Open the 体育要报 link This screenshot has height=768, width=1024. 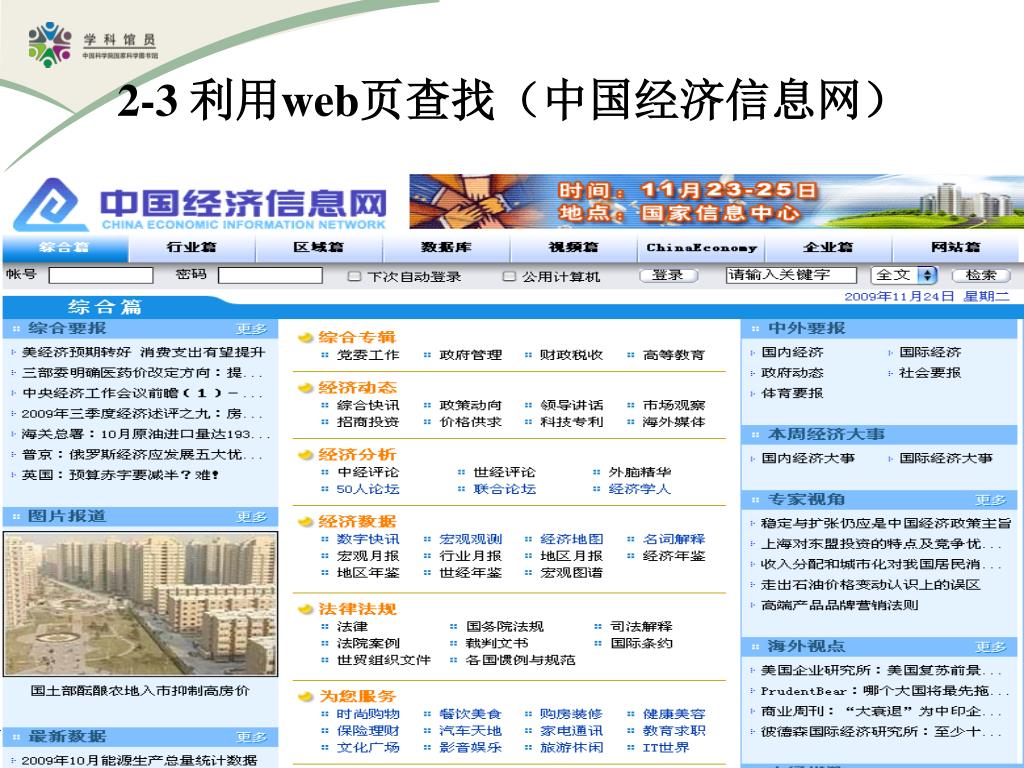tap(792, 393)
